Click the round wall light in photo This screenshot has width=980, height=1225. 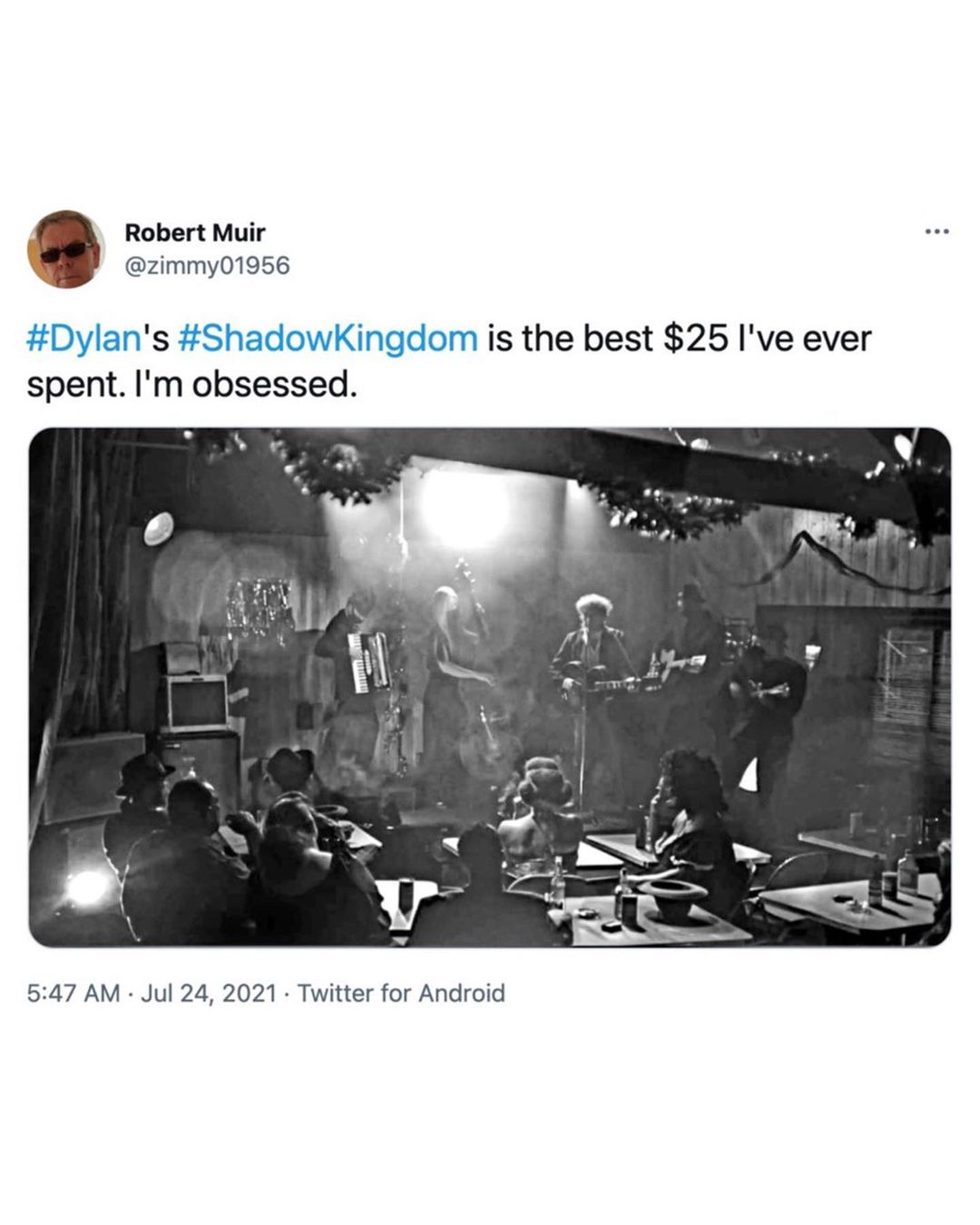point(159,528)
